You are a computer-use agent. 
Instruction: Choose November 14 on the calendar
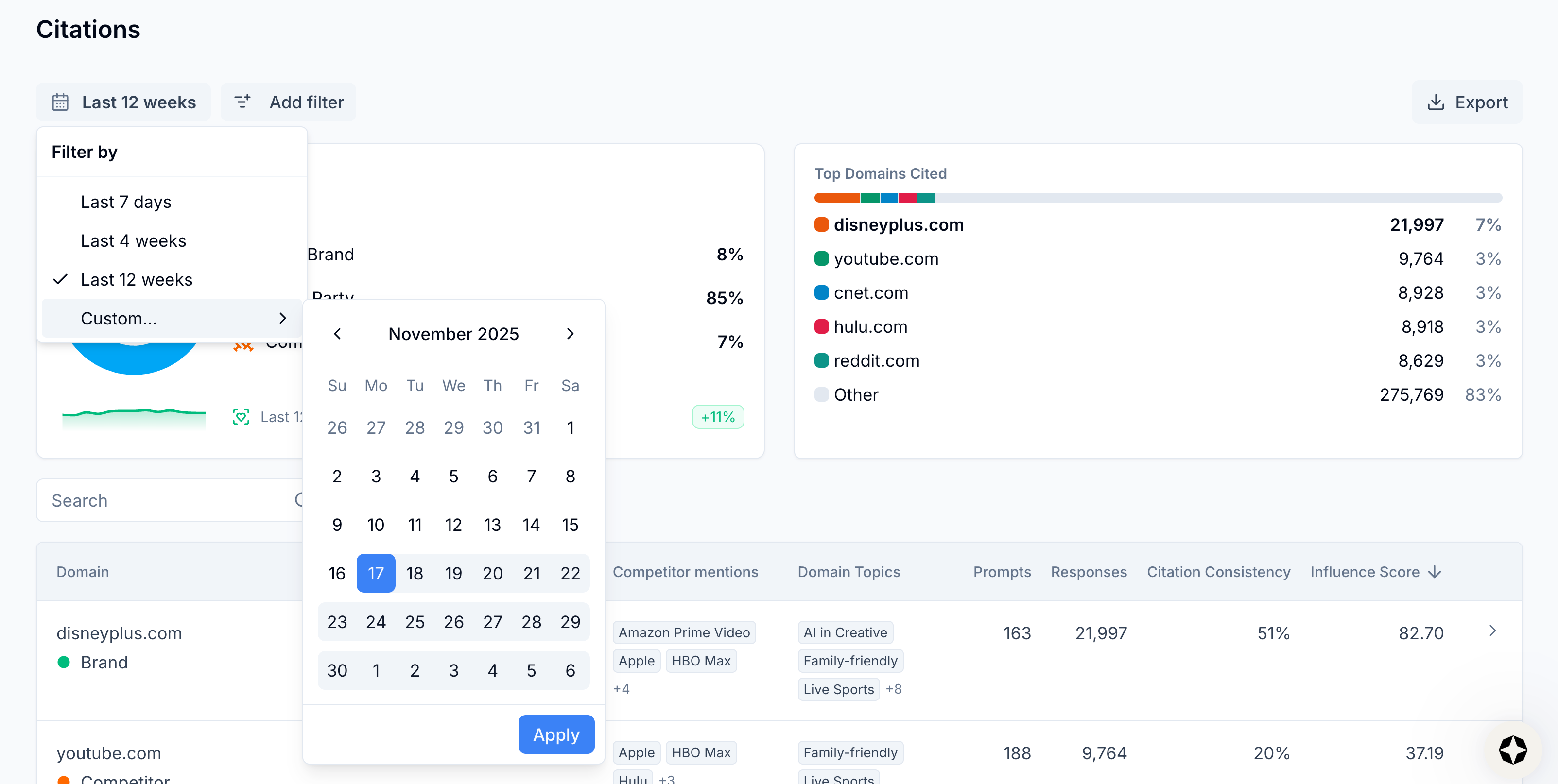click(x=531, y=525)
